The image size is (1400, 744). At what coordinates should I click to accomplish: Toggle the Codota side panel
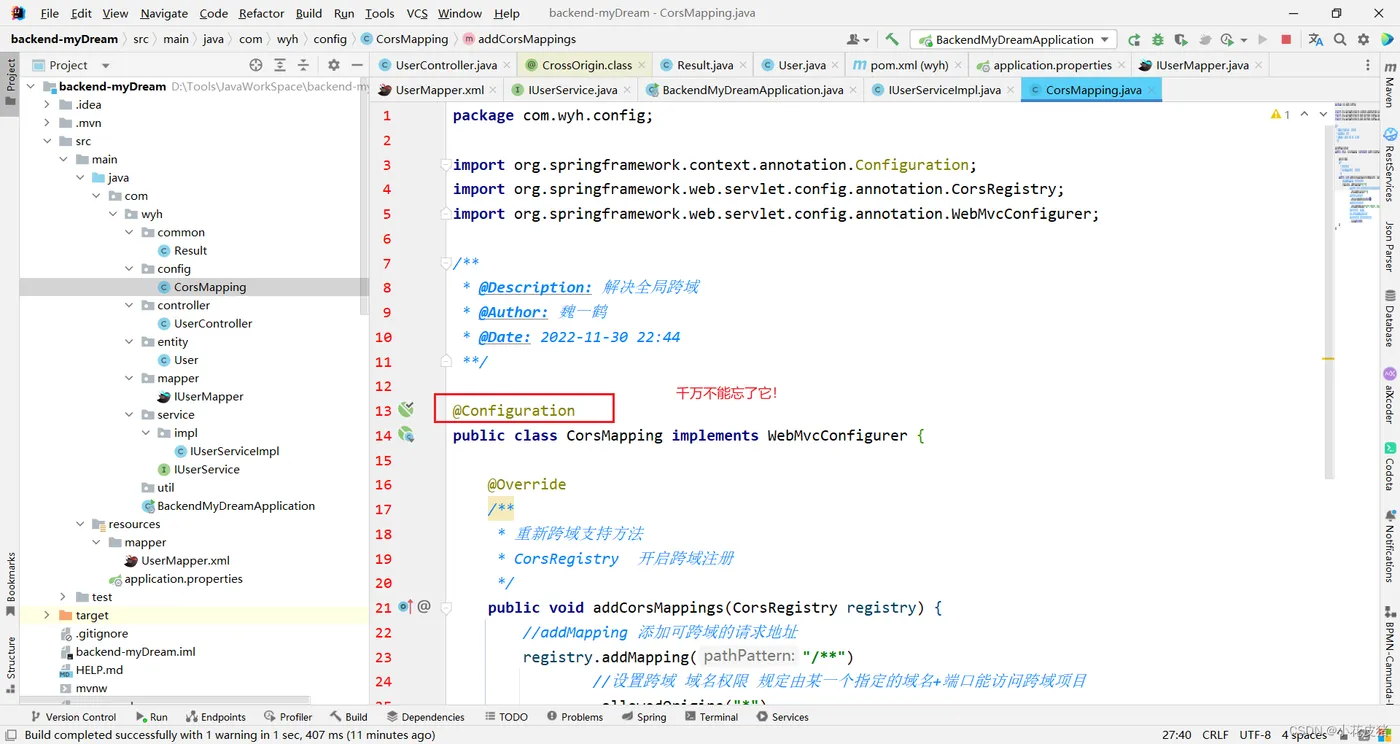(1390, 466)
